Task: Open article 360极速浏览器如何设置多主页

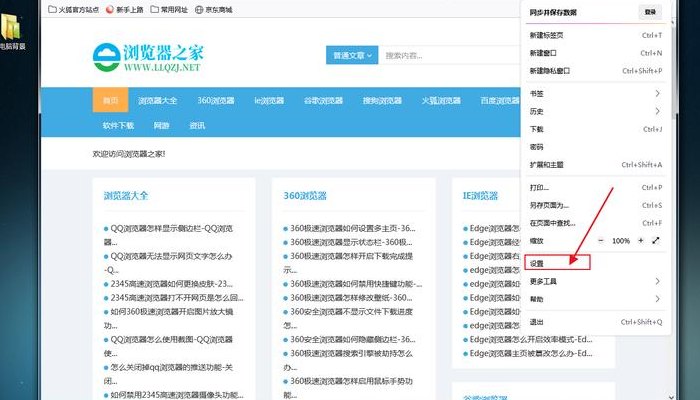Action: [353, 228]
